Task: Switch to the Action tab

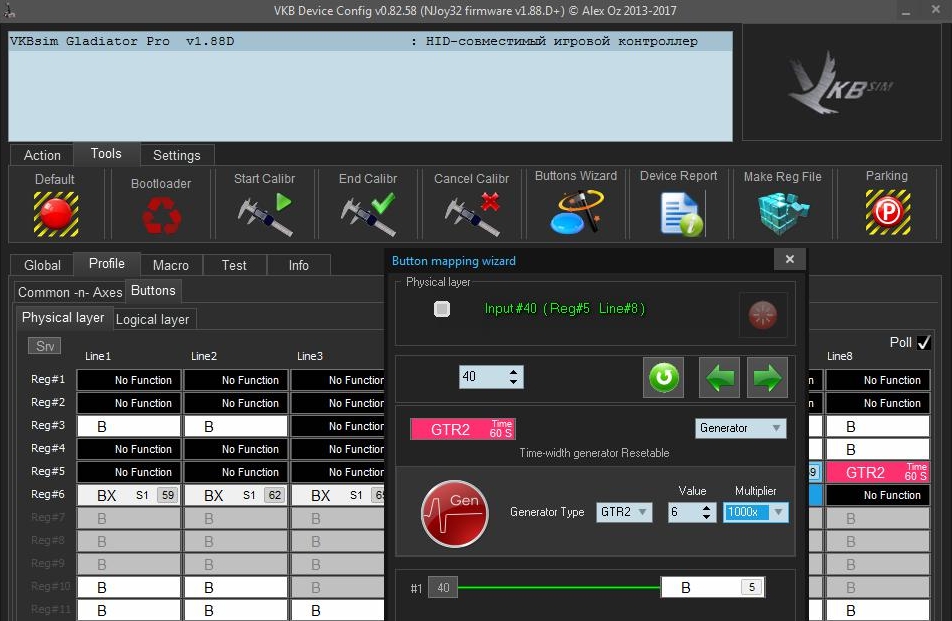Action: point(42,155)
